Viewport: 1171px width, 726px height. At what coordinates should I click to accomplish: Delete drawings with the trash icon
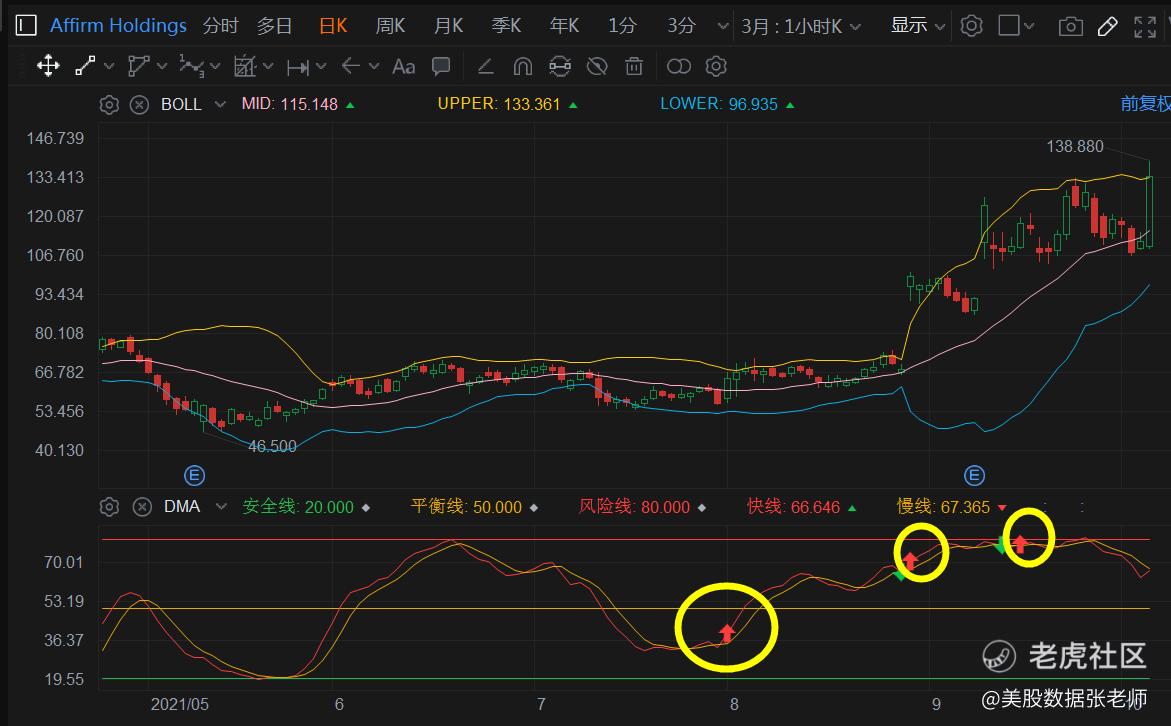[x=634, y=66]
